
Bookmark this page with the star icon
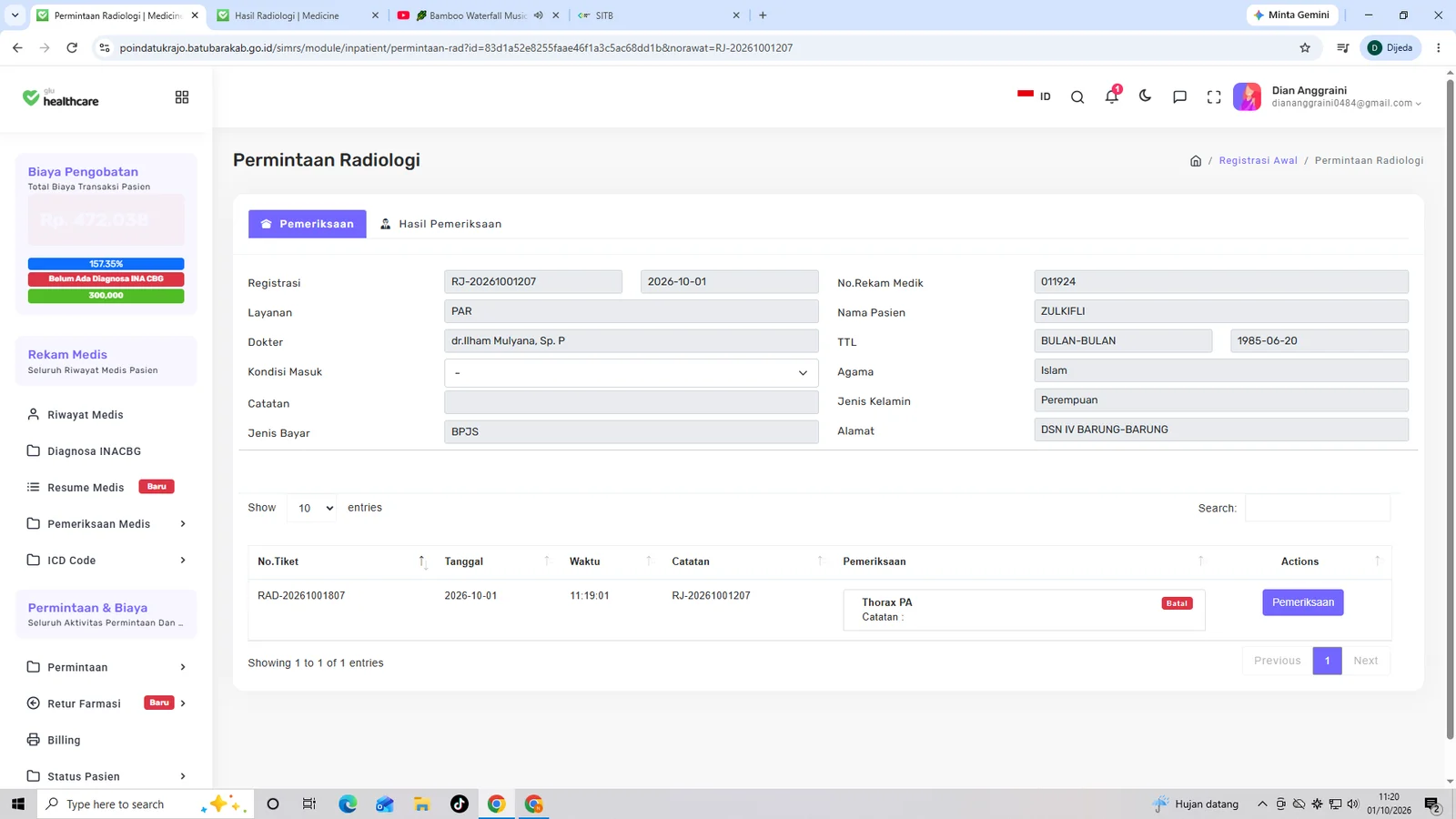[x=1305, y=47]
